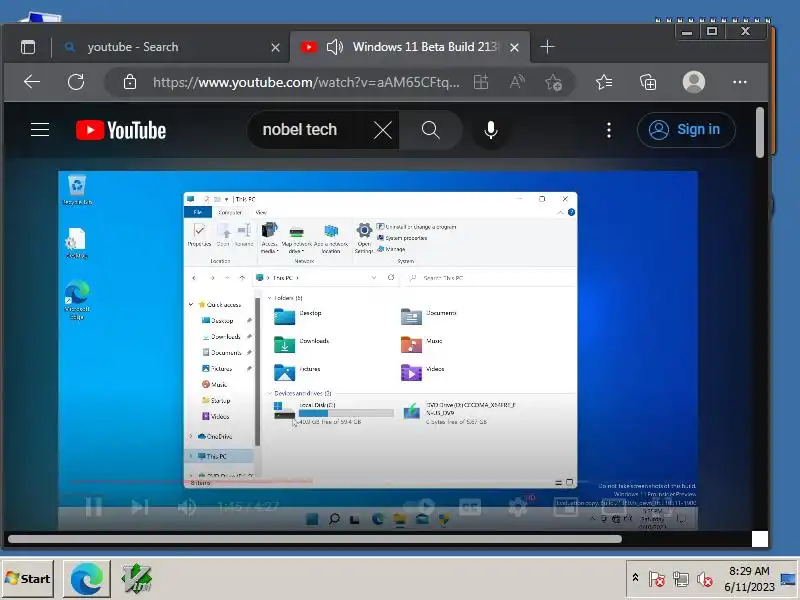Viewport: 800px width, 600px height.
Task: Select the 'Windows 11 Beta Build' tab
Action: (410, 47)
